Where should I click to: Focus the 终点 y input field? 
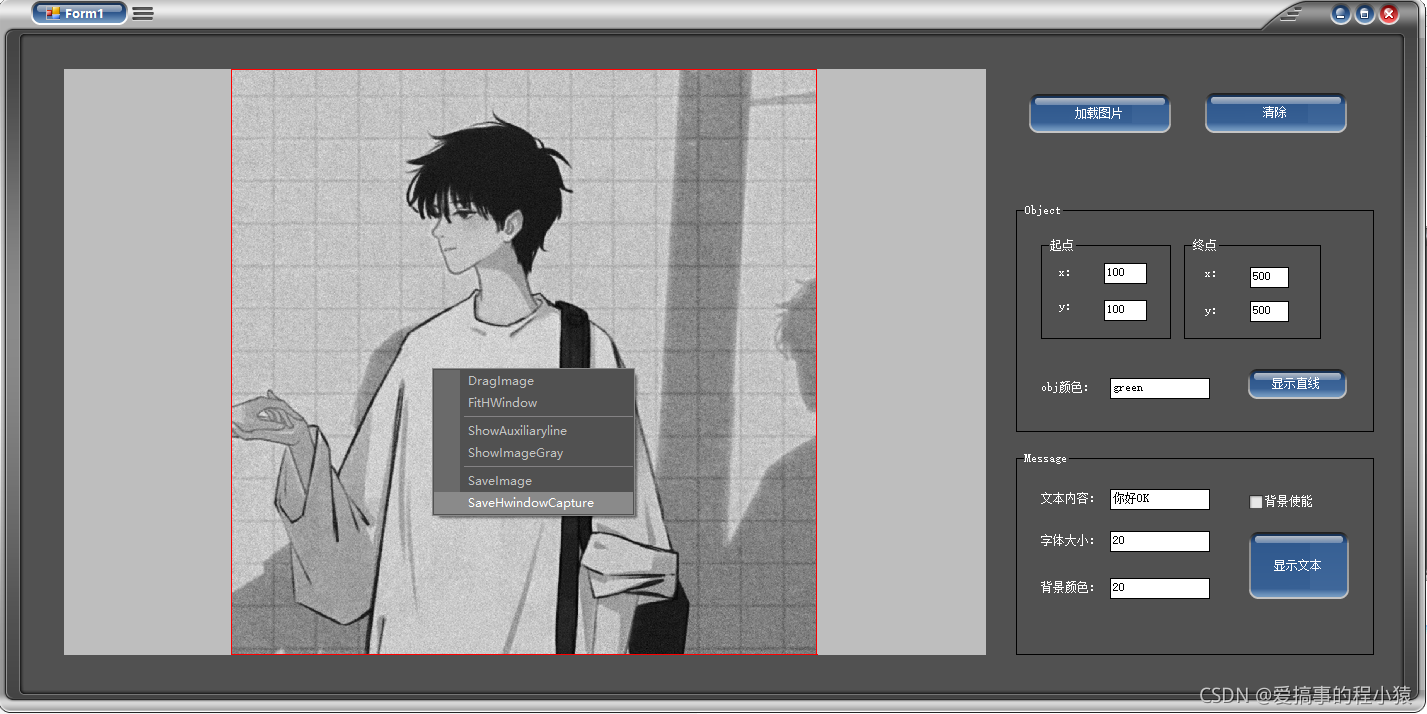click(1269, 311)
